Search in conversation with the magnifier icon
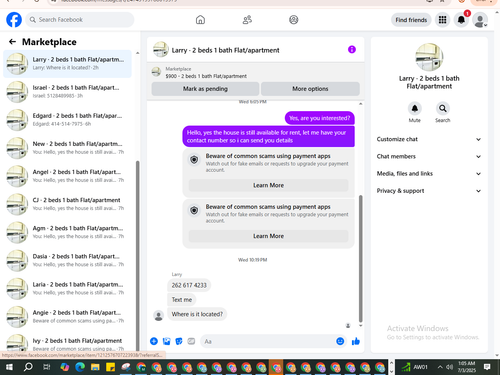The height and width of the screenshot is (375, 500). coord(443,108)
